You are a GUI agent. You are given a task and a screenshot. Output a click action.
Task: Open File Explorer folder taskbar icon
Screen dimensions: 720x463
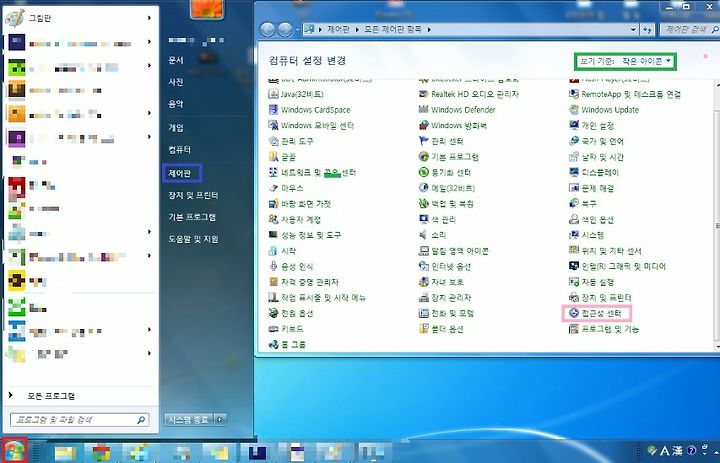click(66, 452)
